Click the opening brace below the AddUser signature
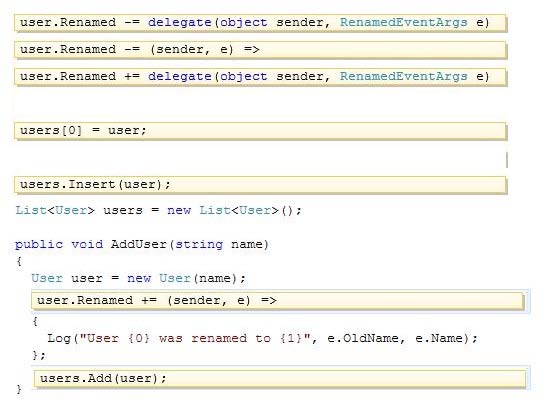This screenshot has height=404, width=548. [19, 261]
